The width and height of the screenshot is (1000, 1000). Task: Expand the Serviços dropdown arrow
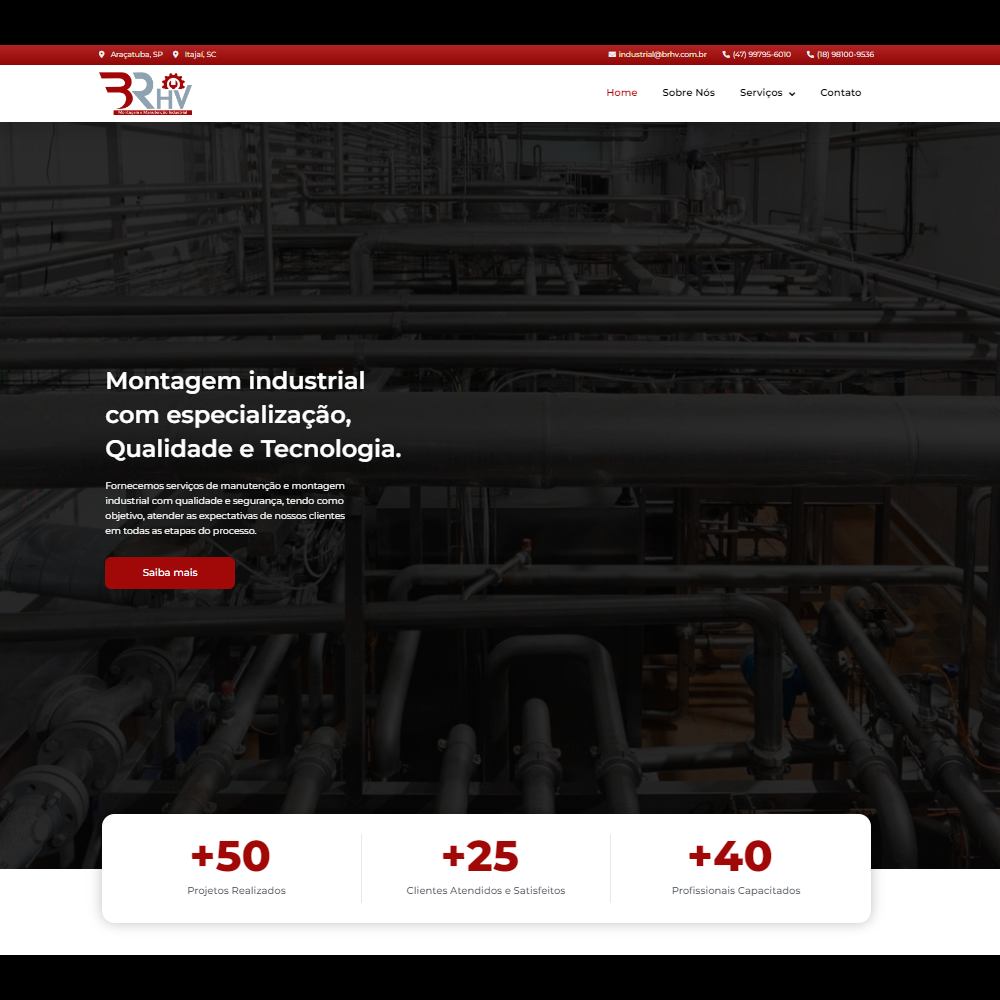click(x=792, y=94)
